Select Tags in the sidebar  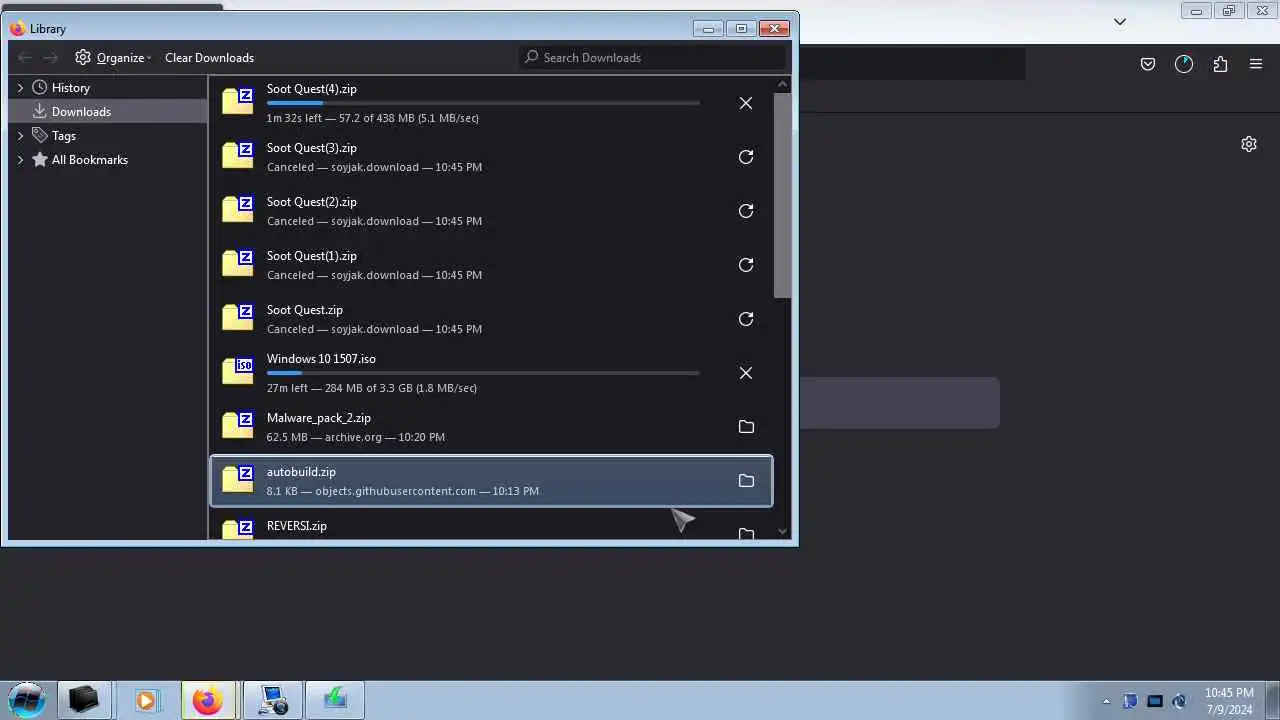(64, 136)
